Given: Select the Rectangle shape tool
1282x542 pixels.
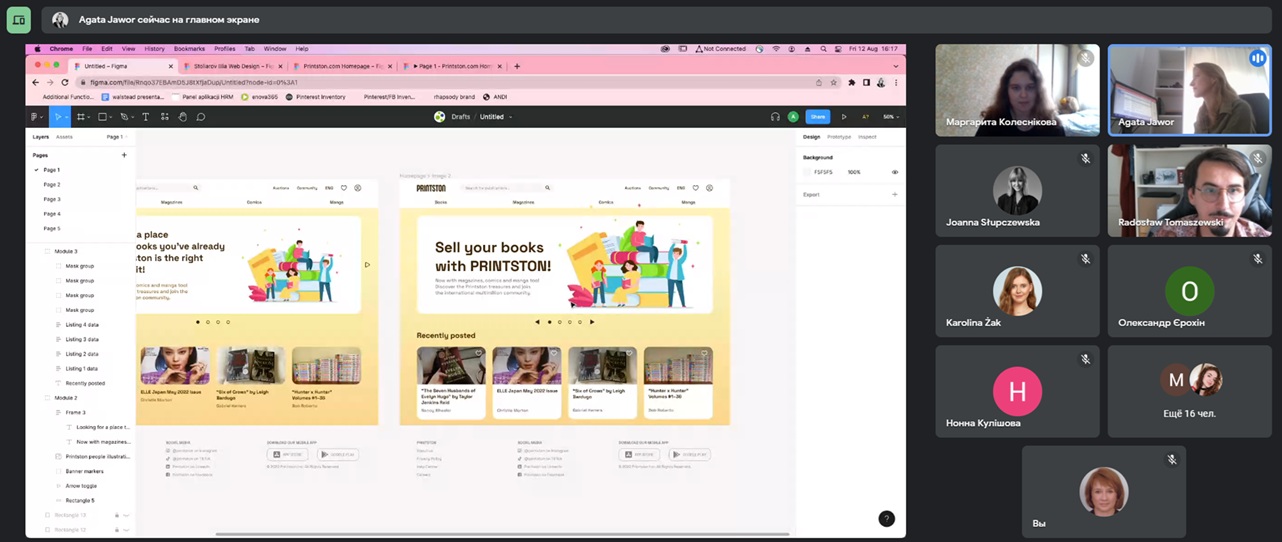Looking at the screenshot, I should (102, 117).
